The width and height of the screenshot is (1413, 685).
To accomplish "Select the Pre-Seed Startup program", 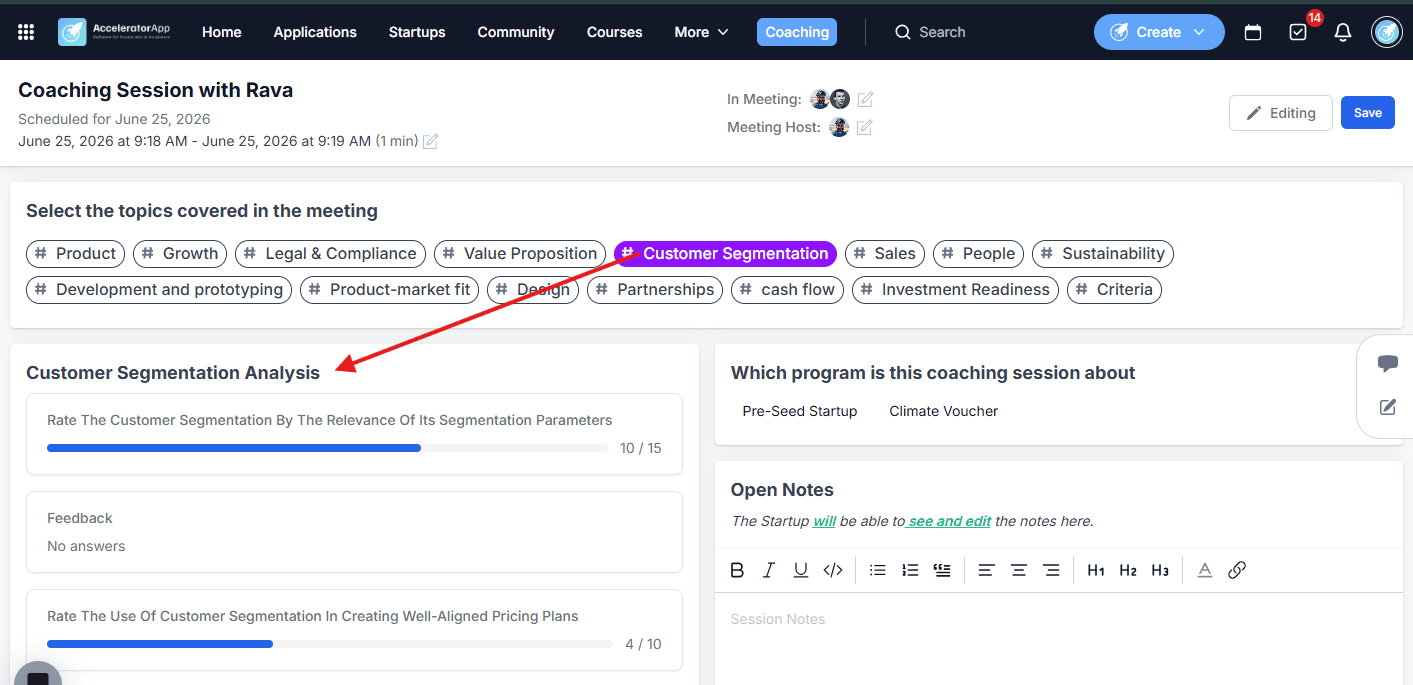I will point(800,411).
